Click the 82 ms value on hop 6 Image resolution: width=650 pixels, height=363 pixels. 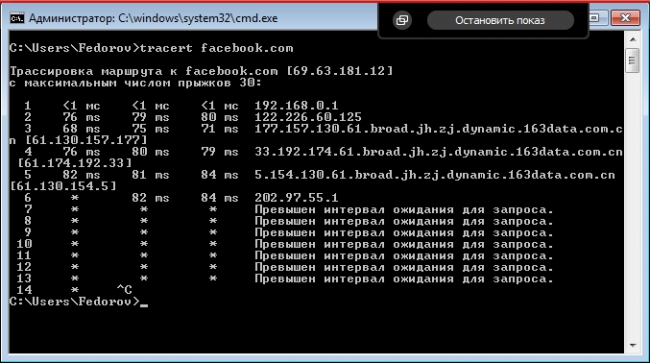(x=151, y=198)
